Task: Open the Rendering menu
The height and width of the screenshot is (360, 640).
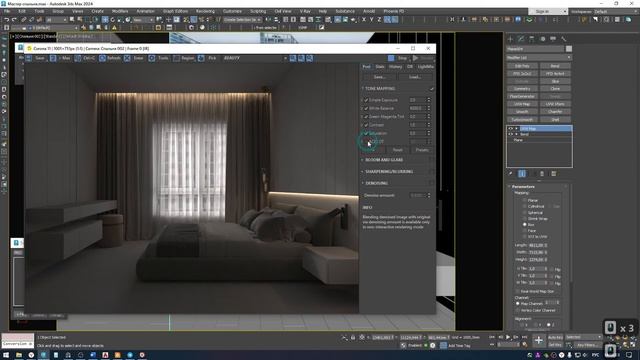Action: click(205, 11)
